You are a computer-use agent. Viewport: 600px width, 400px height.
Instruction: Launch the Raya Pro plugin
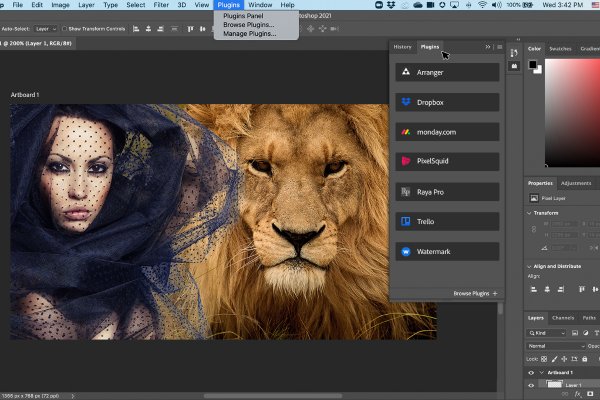coord(447,192)
